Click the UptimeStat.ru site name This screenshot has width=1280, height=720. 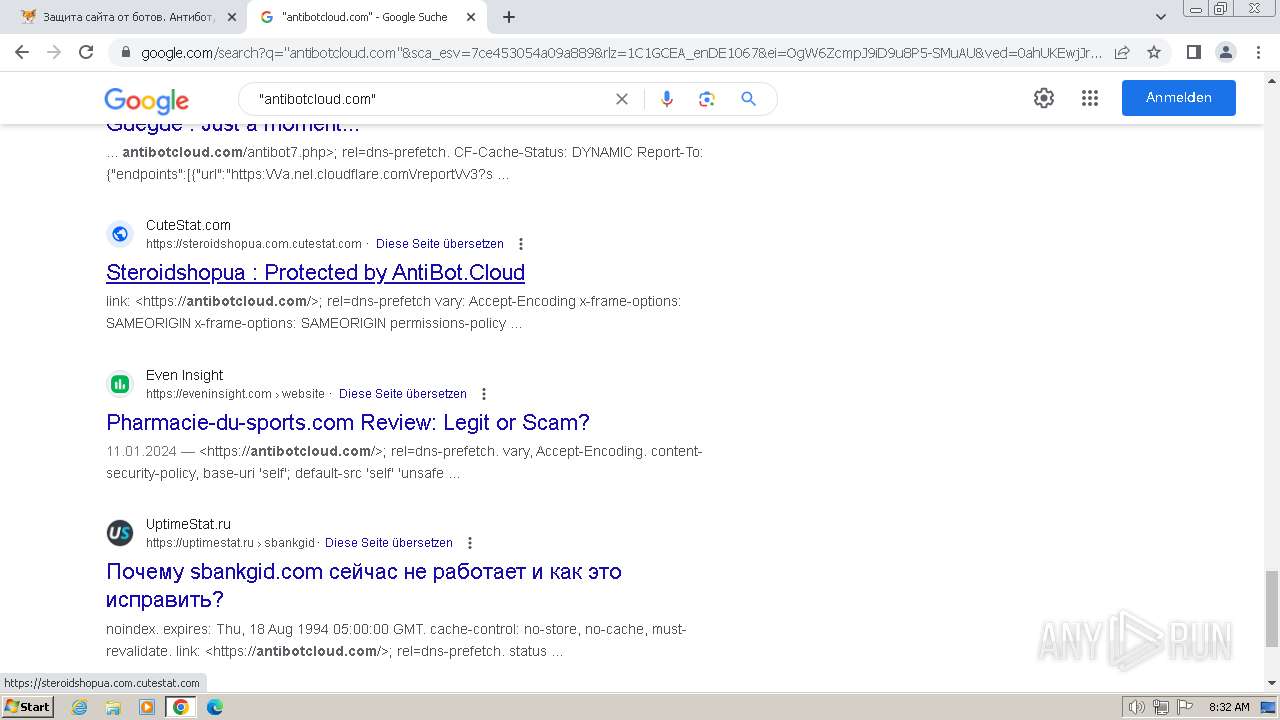[x=188, y=524]
